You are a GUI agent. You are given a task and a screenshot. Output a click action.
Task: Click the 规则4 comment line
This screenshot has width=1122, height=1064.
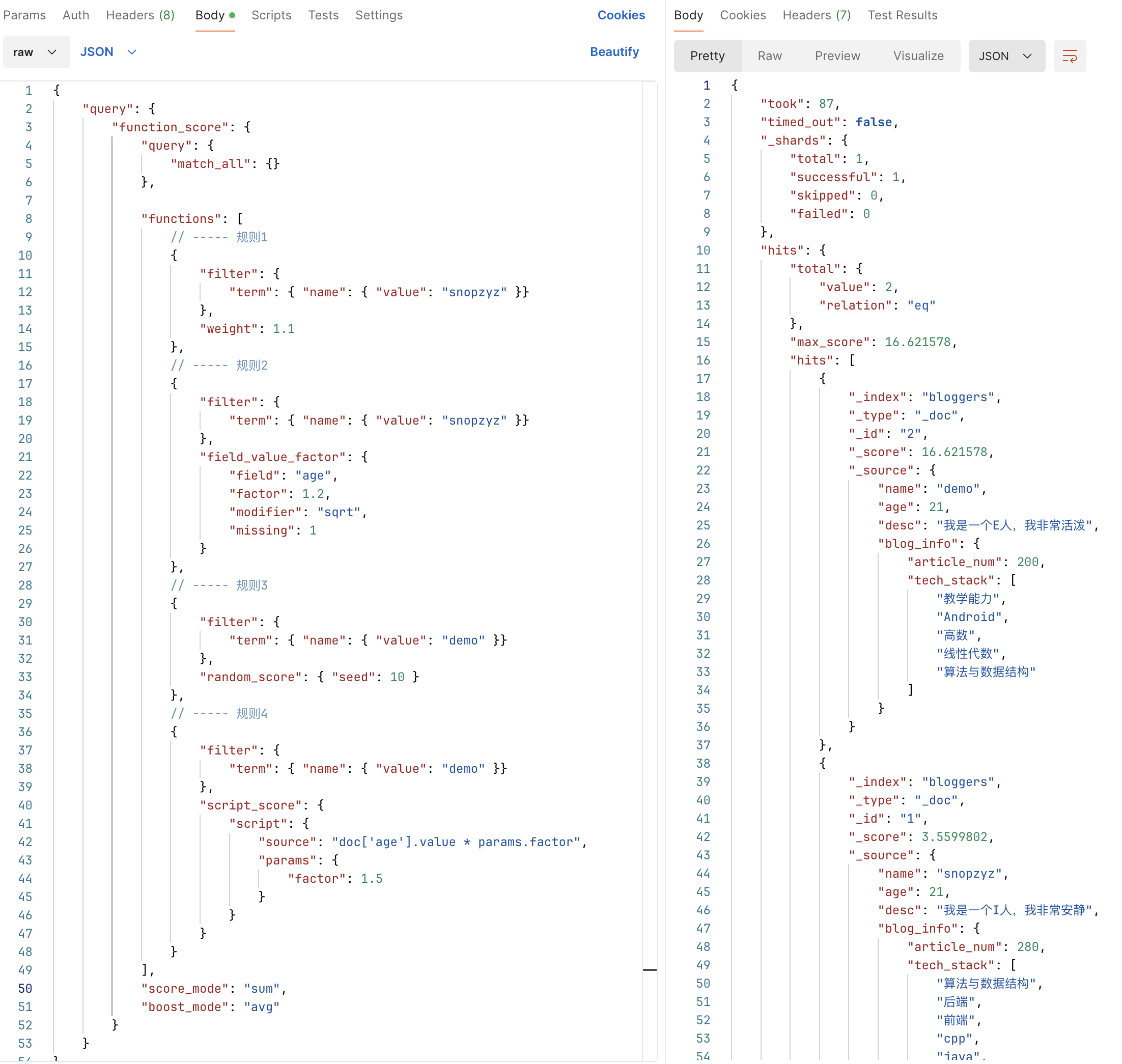click(219, 714)
